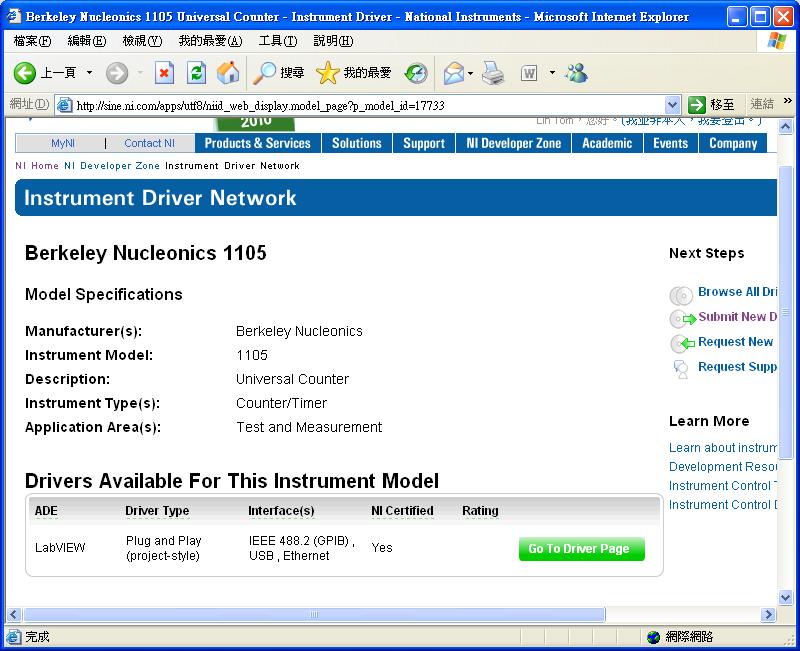Select the Support tab

coord(424,143)
